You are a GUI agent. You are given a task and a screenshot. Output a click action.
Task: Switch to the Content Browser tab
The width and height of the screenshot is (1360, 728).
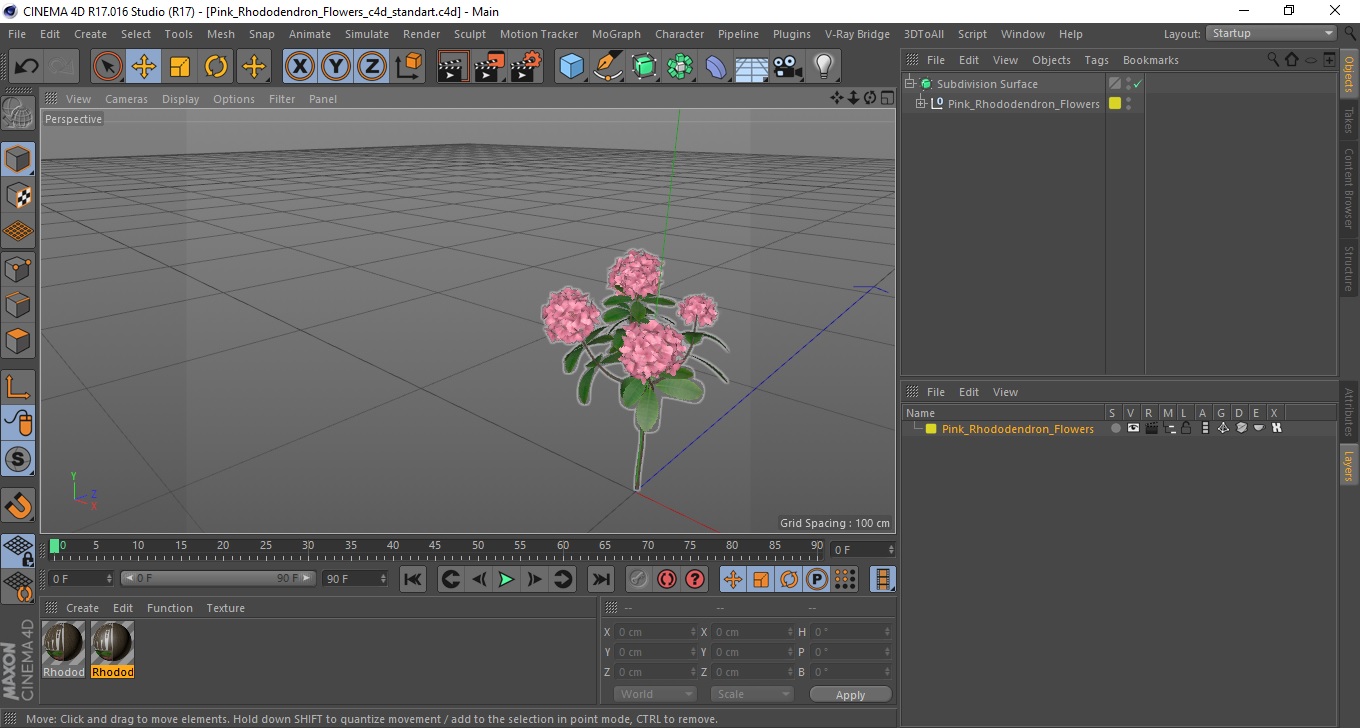(x=1349, y=188)
